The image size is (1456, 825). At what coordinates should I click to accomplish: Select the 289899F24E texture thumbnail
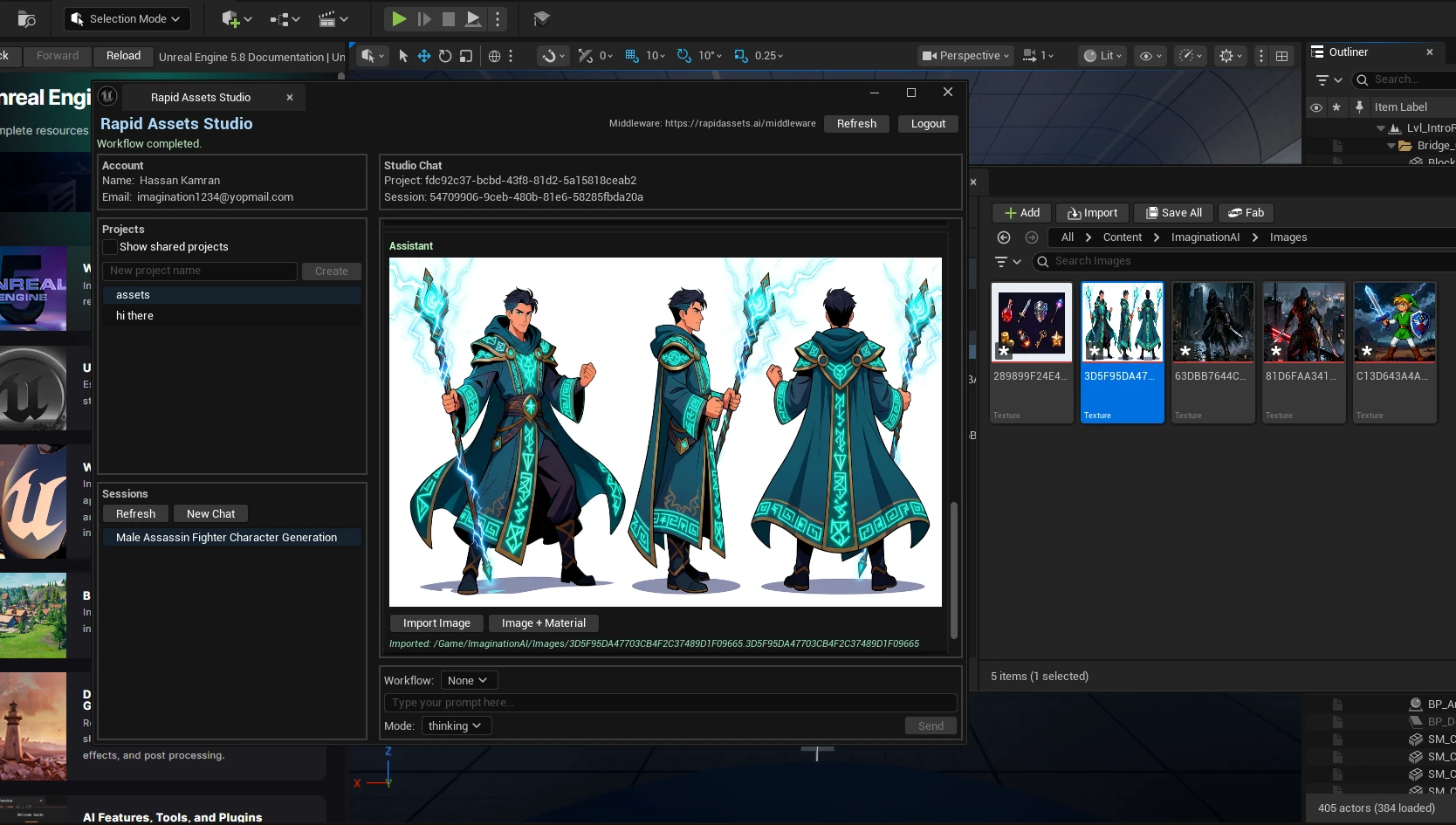tap(1032, 352)
